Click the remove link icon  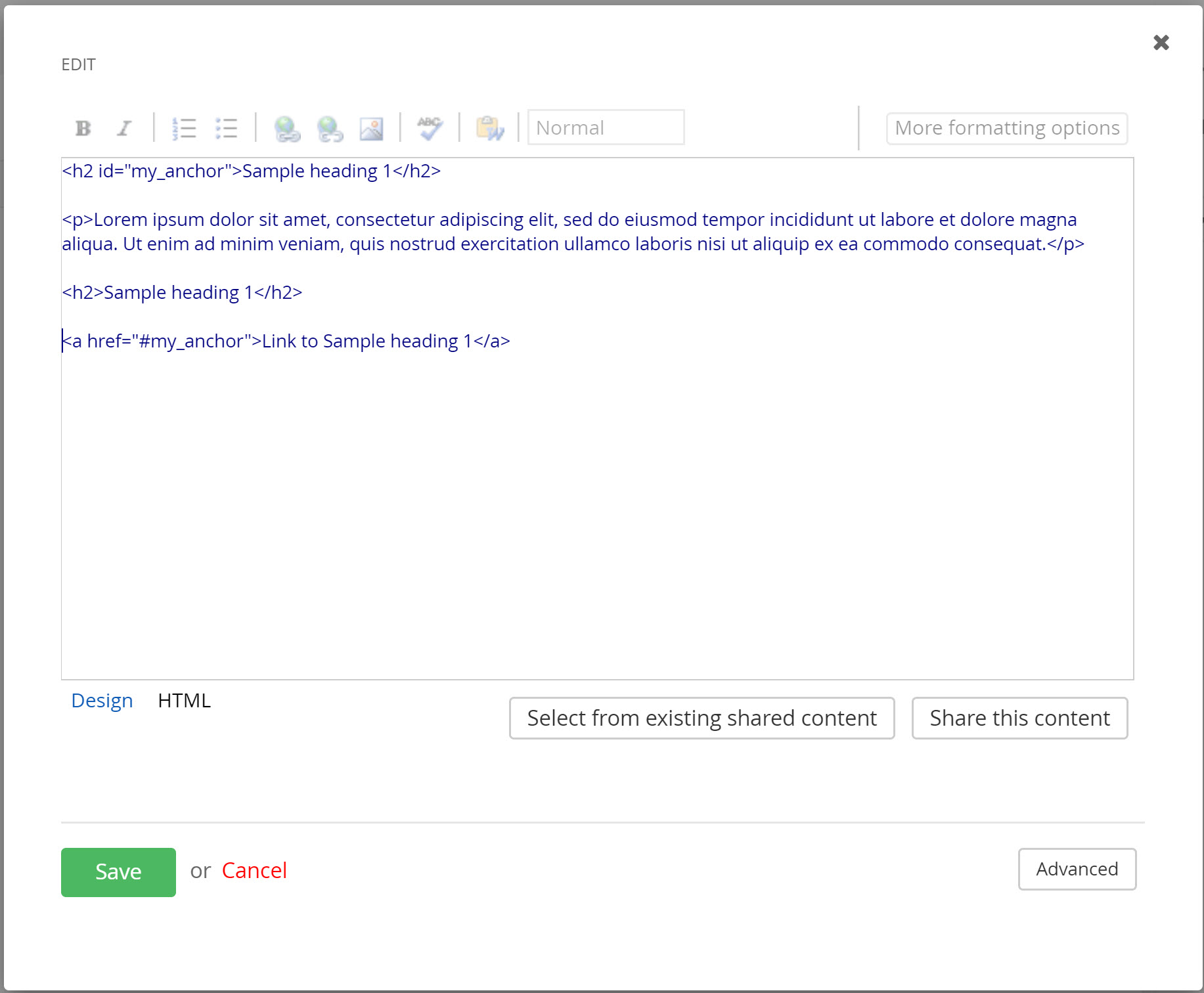tap(330, 128)
